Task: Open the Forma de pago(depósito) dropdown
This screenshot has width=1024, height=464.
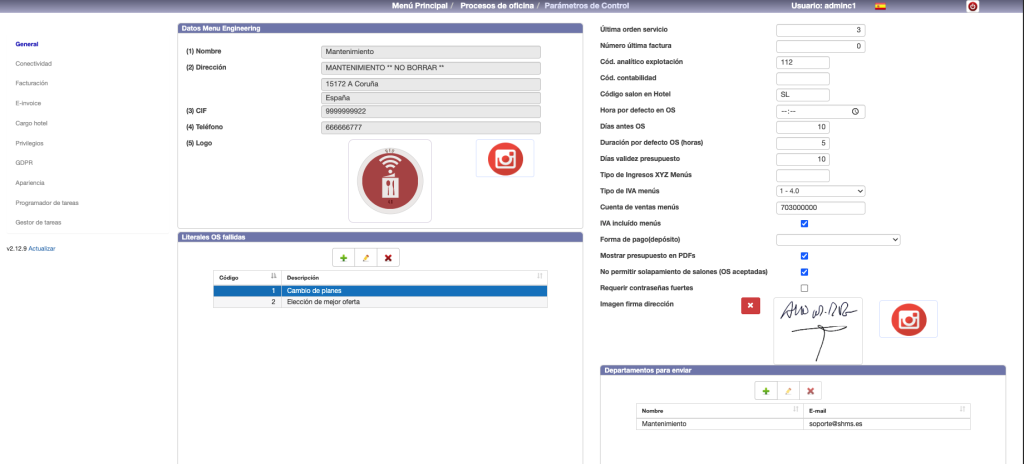Action: pyautogui.click(x=838, y=240)
